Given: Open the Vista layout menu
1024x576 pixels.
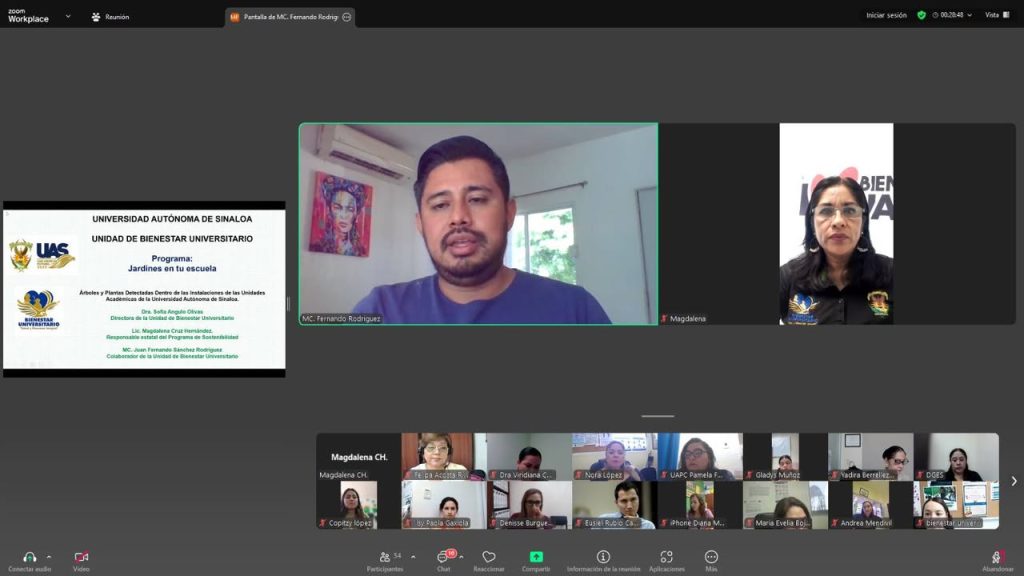Looking at the screenshot, I should (x=997, y=15).
